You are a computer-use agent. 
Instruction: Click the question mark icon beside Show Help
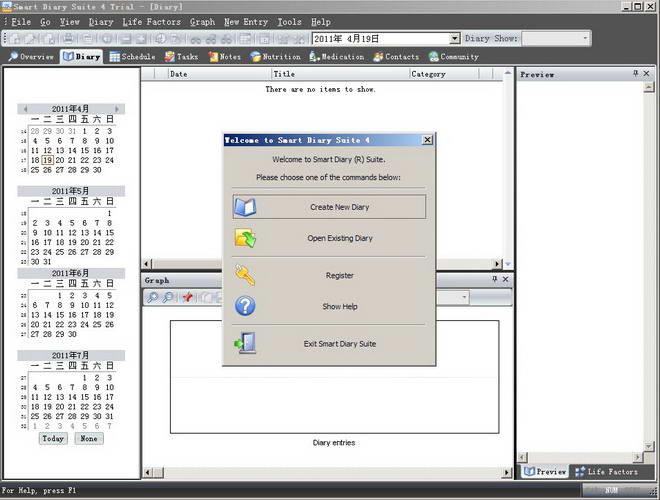(x=245, y=306)
